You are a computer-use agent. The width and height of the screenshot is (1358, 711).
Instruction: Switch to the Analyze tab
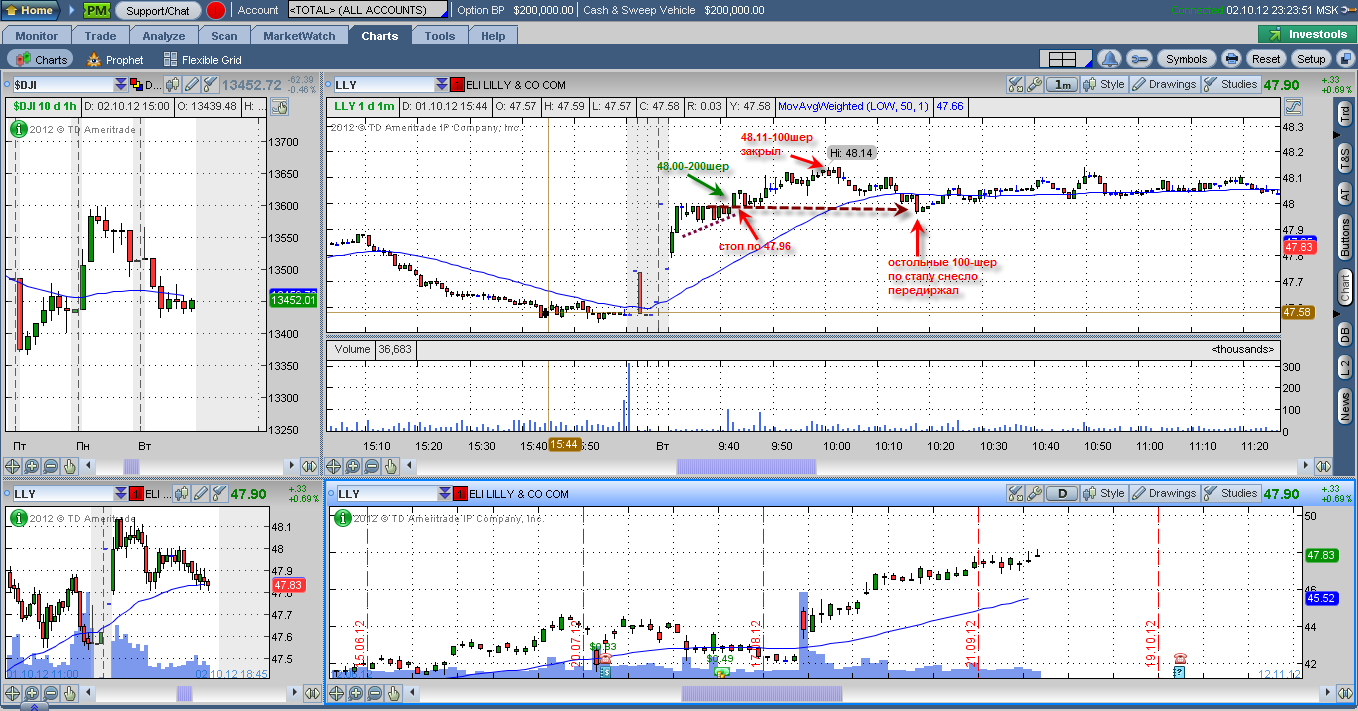click(163, 36)
